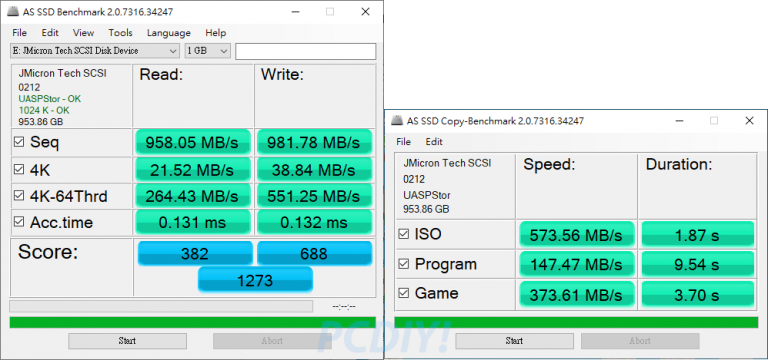Screen dimensions: 768x360
Task: Click the Game speed 373.61 MB/s
Action: point(576,294)
